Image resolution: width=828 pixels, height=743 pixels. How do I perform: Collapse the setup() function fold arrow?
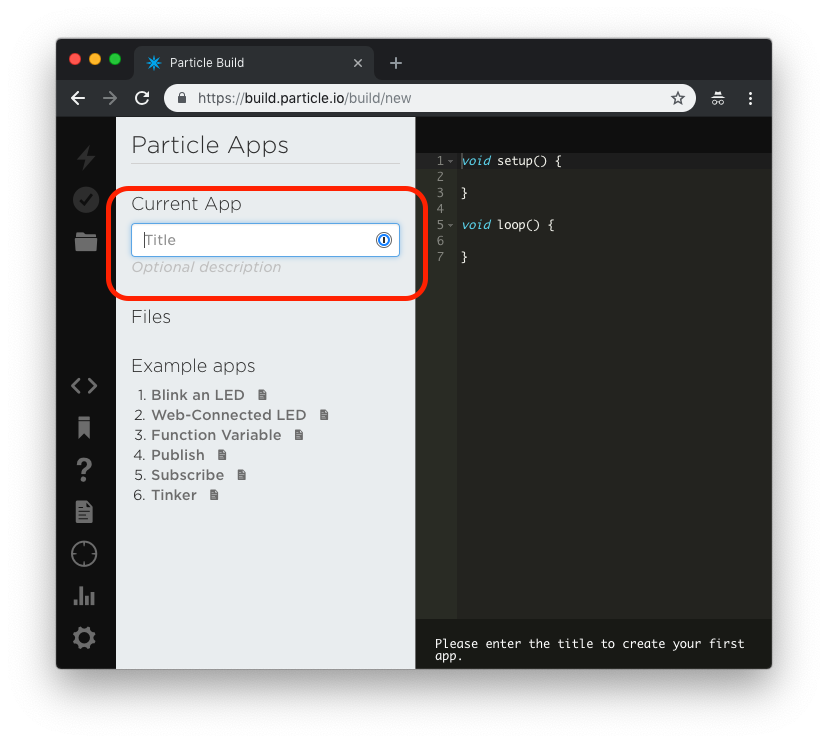pyautogui.click(x=451, y=161)
